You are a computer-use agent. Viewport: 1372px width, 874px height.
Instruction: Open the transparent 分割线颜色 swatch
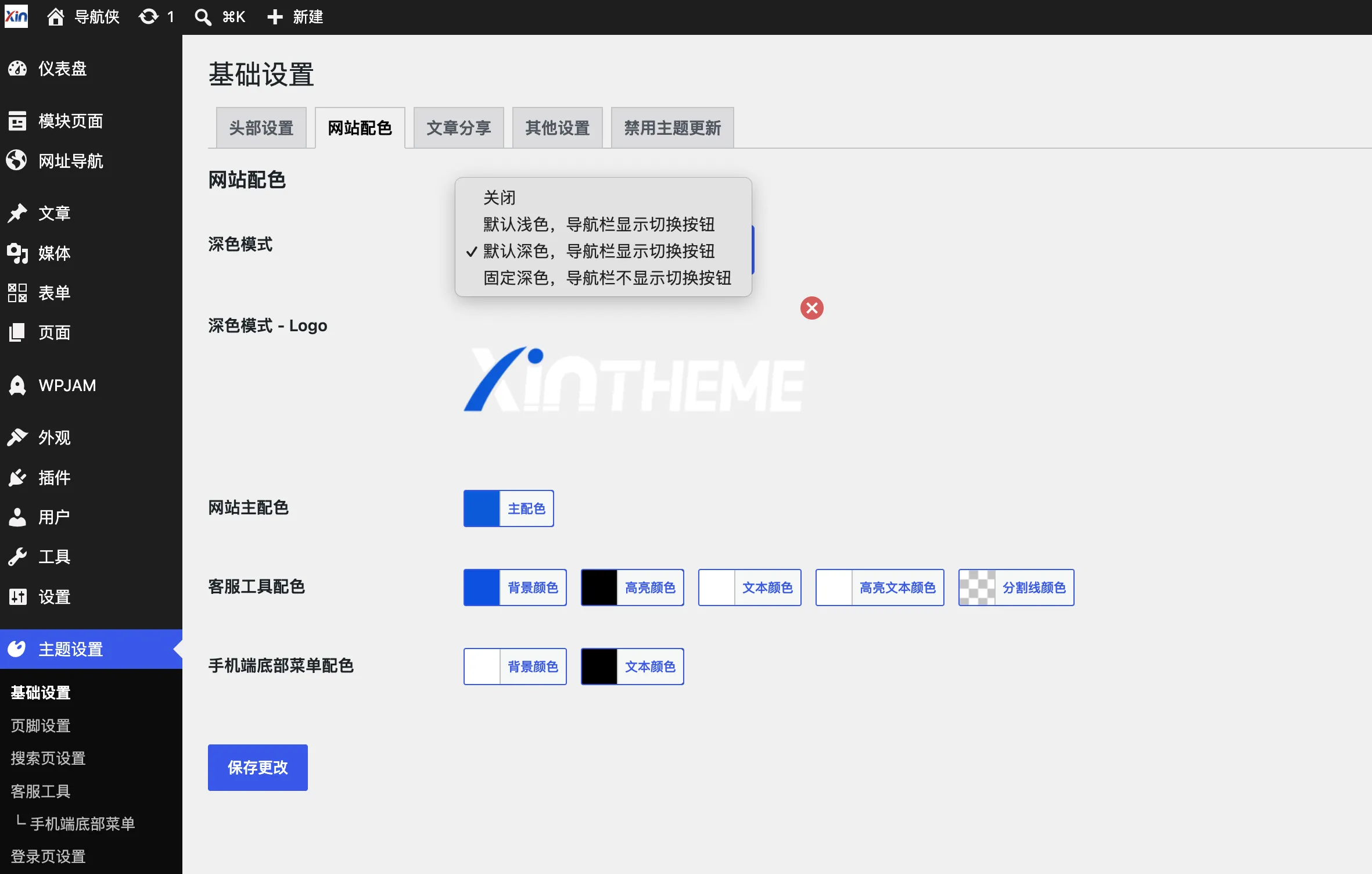pyautogui.click(x=977, y=588)
